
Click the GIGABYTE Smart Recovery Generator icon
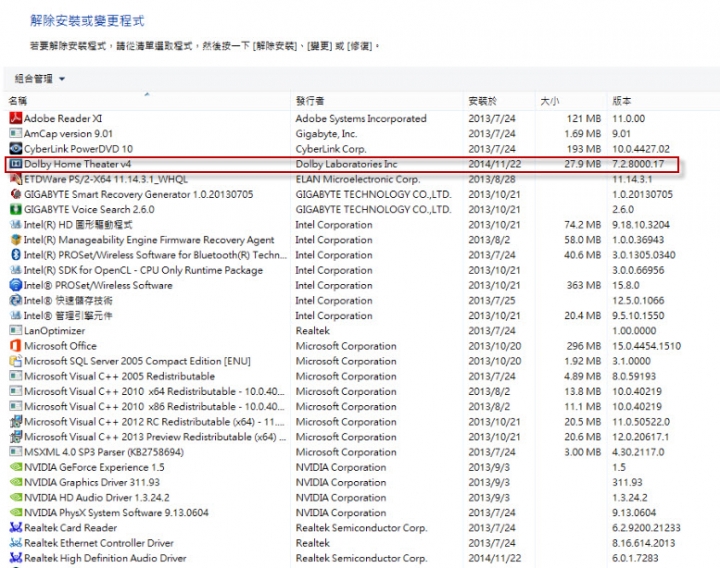pyautogui.click(x=16, y=194)
